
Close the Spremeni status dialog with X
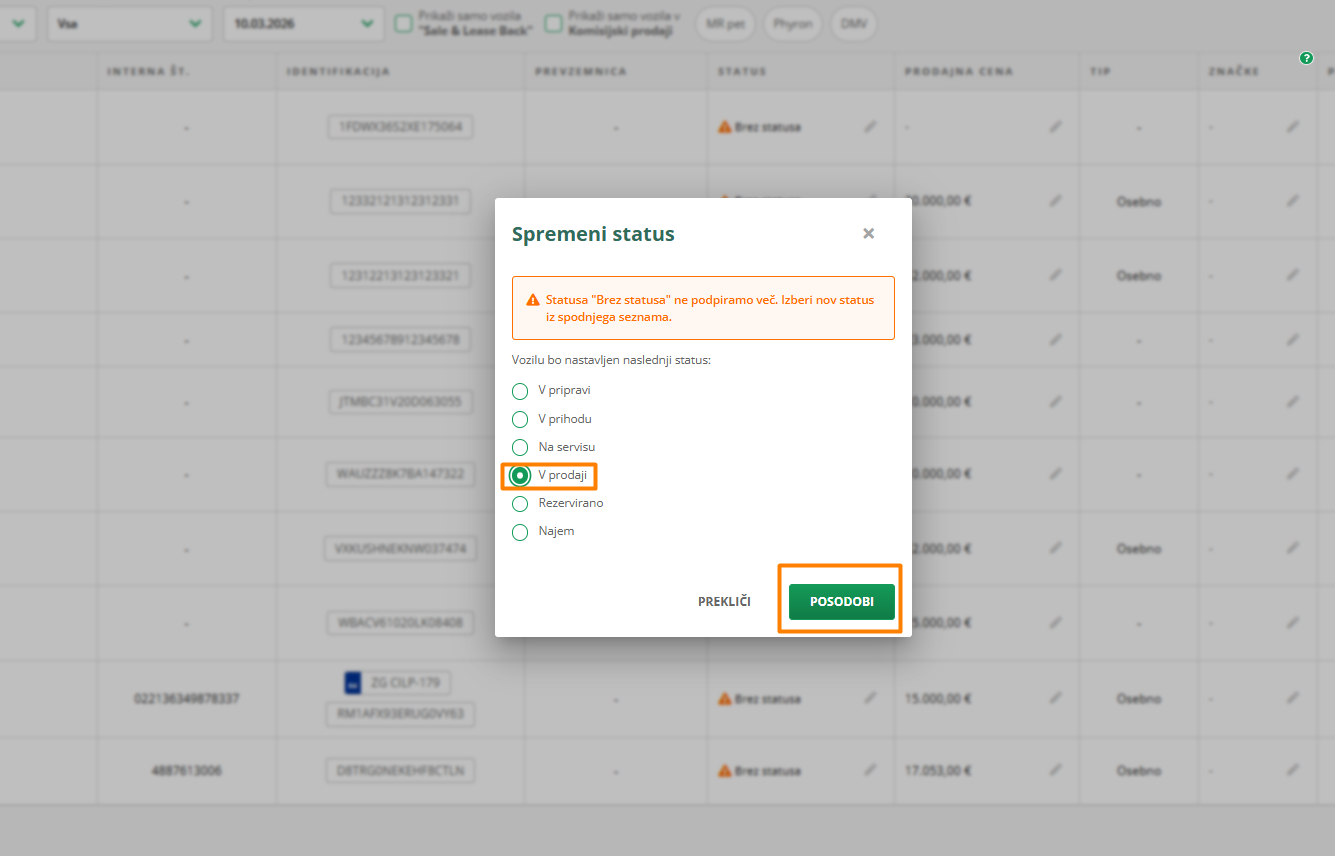(x=868, y=233)
